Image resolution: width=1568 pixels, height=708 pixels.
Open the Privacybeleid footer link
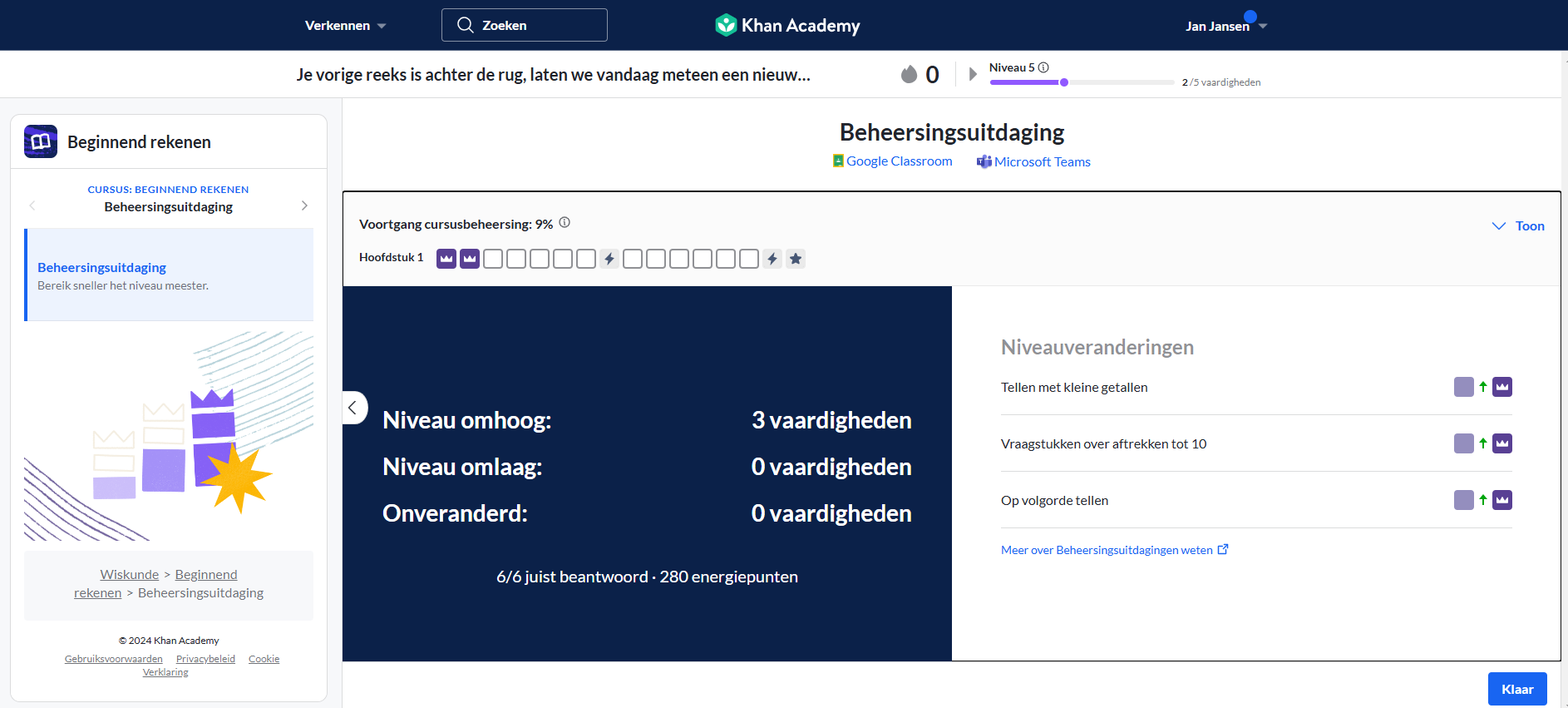point(205,659)
